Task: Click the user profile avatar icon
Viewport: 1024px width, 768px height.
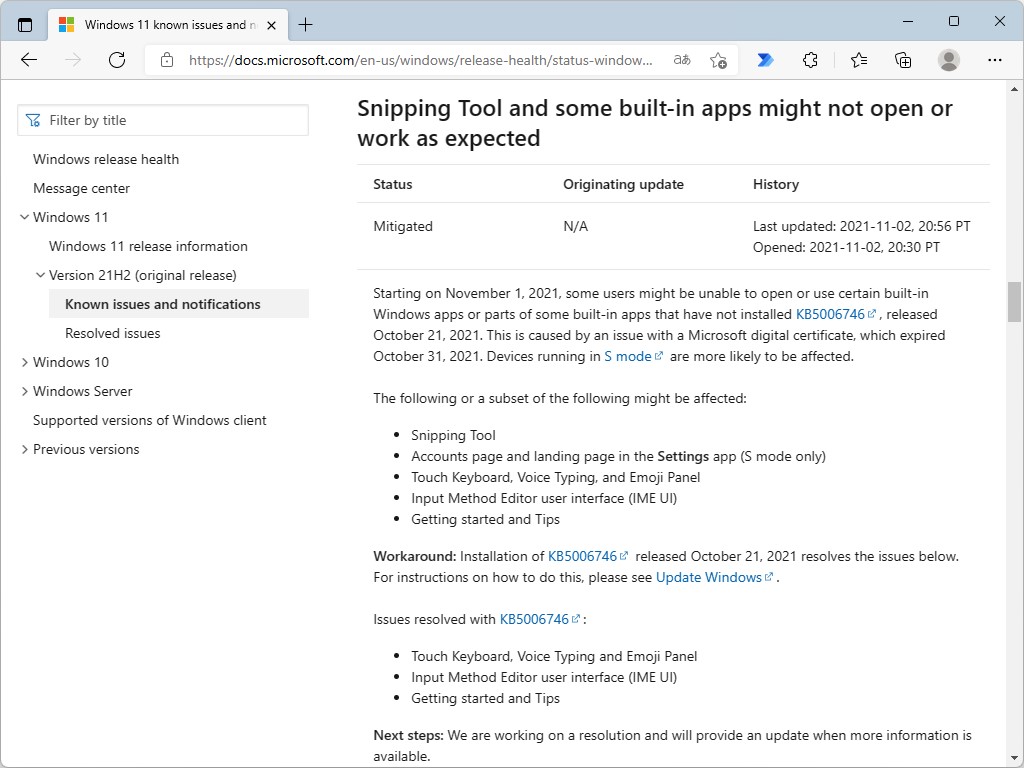Action: coord(949,60)
